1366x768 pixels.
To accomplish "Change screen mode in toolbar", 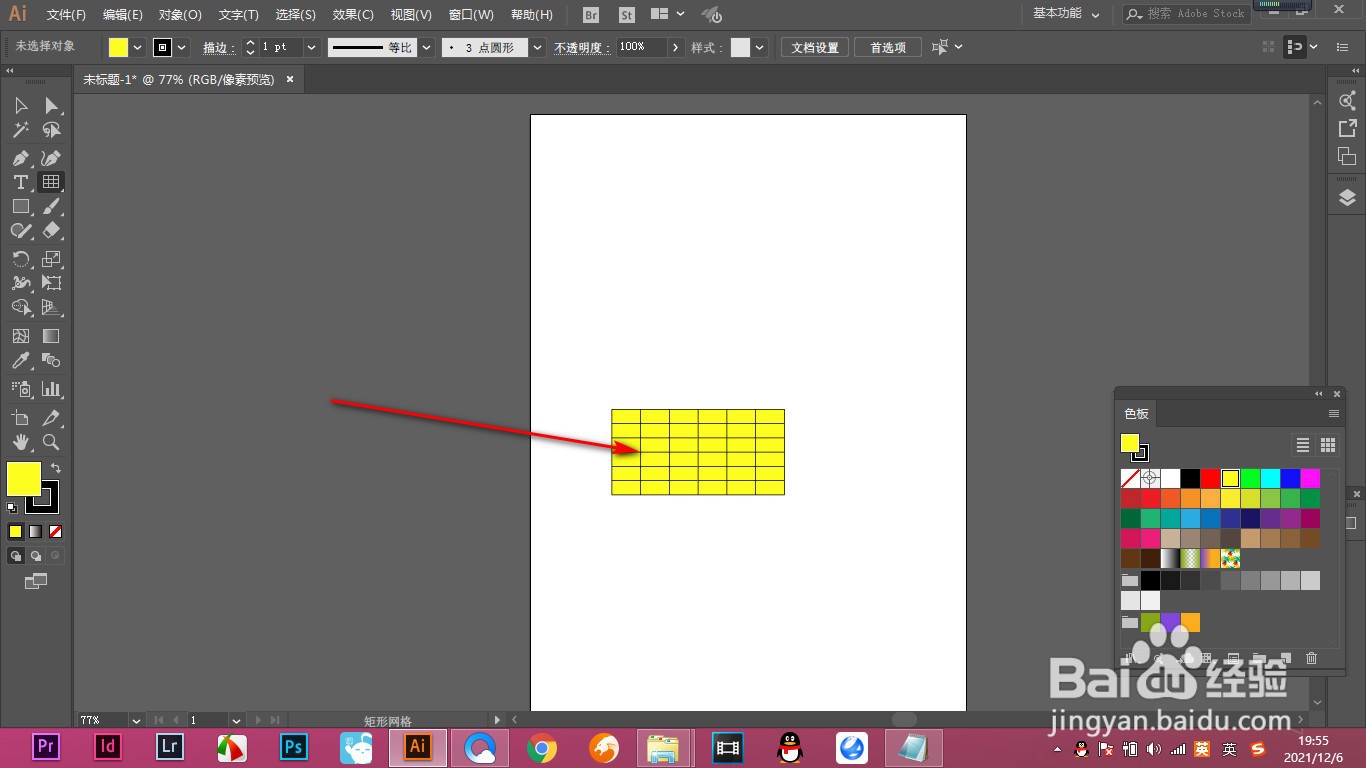I will coord(36,580).
